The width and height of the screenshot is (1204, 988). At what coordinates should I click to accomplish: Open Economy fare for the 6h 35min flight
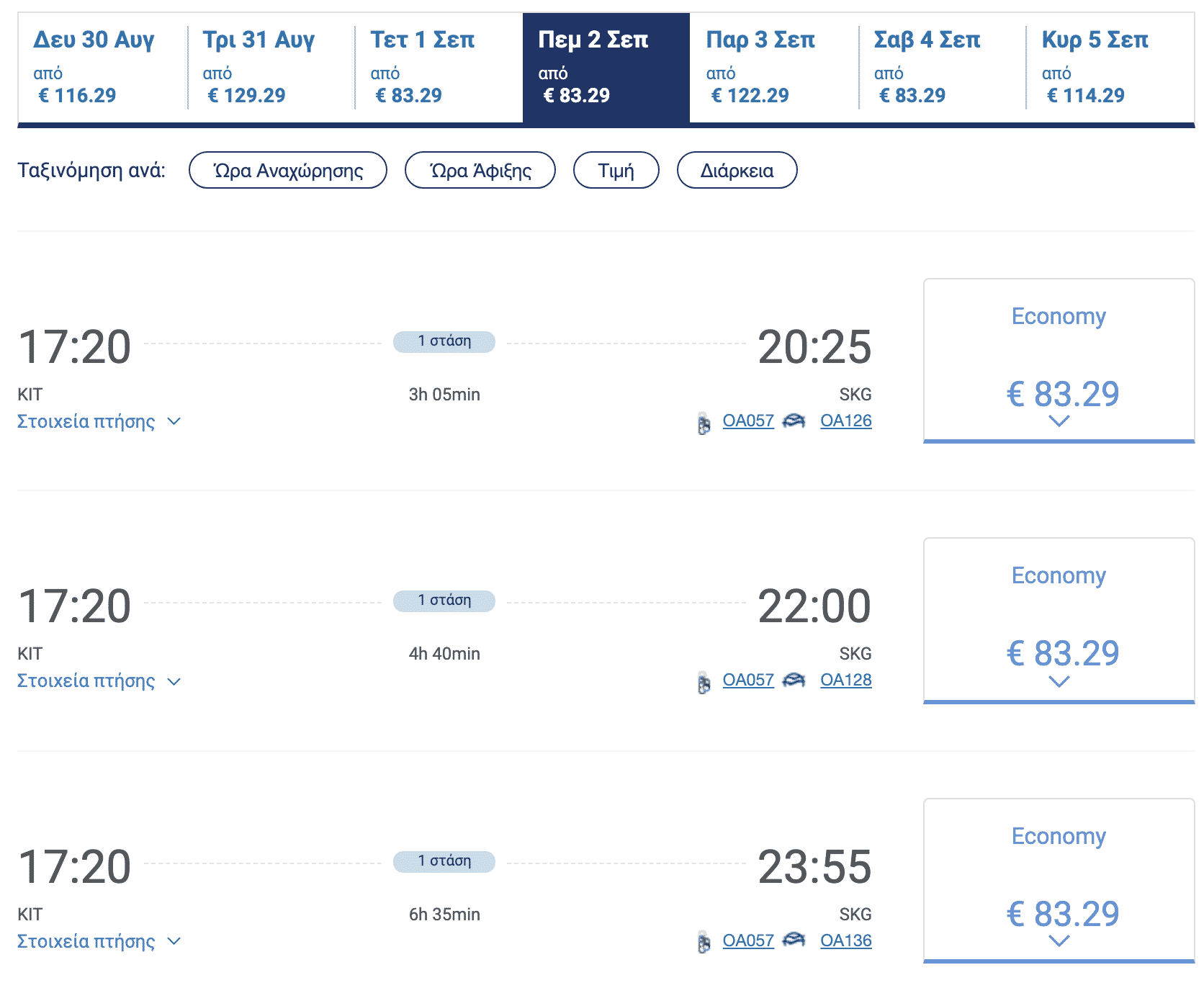pos(1059,880)
